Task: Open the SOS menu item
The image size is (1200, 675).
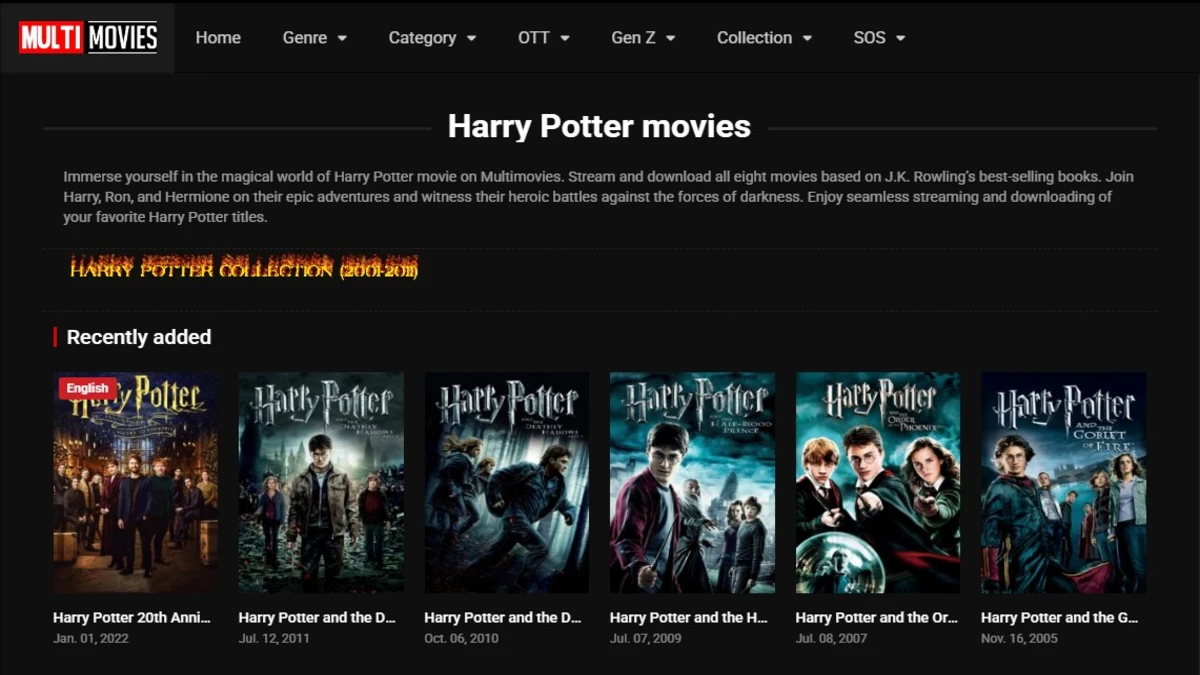Action: click(879, 38)
